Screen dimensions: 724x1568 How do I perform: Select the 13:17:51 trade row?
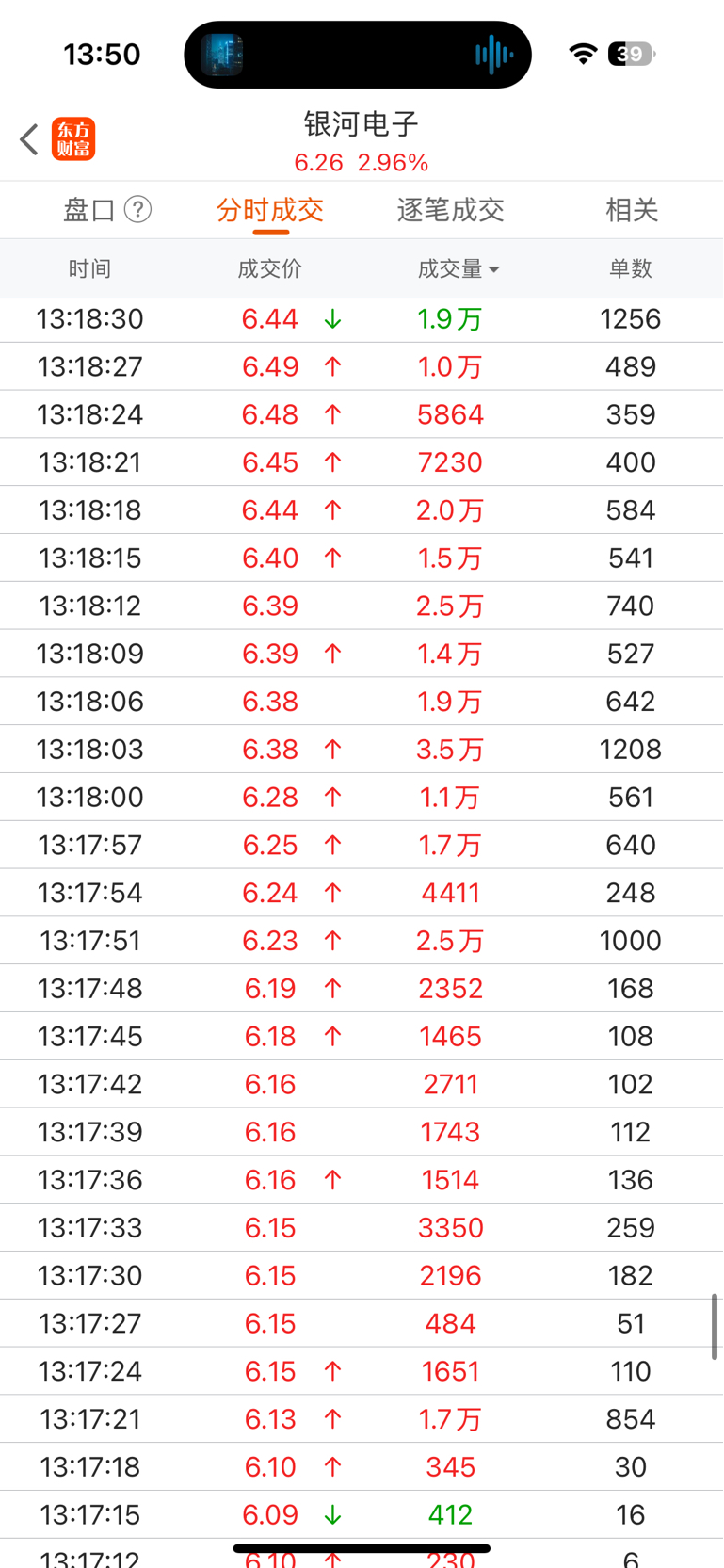(x=362, y=941)
